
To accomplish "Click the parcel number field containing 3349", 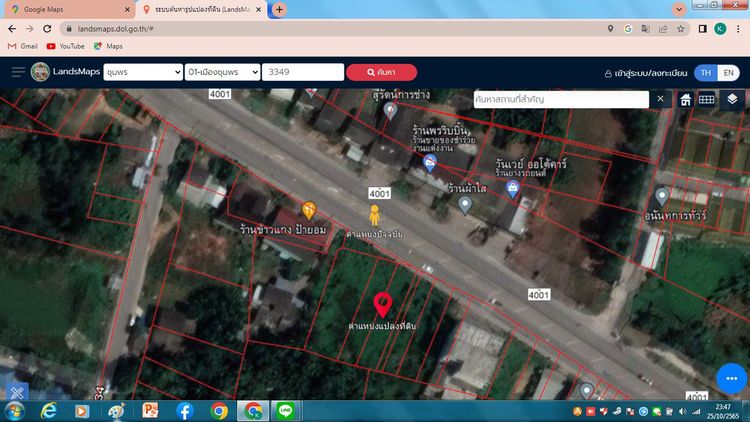I will click(301, 72).
